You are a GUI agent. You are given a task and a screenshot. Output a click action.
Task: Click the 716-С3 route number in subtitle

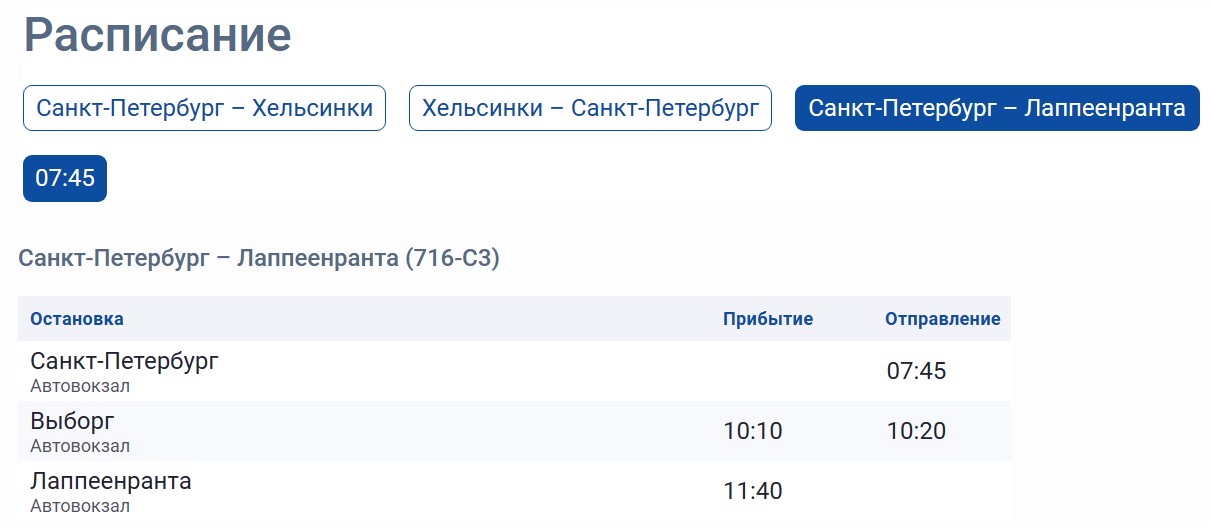(x=452, y=259)
